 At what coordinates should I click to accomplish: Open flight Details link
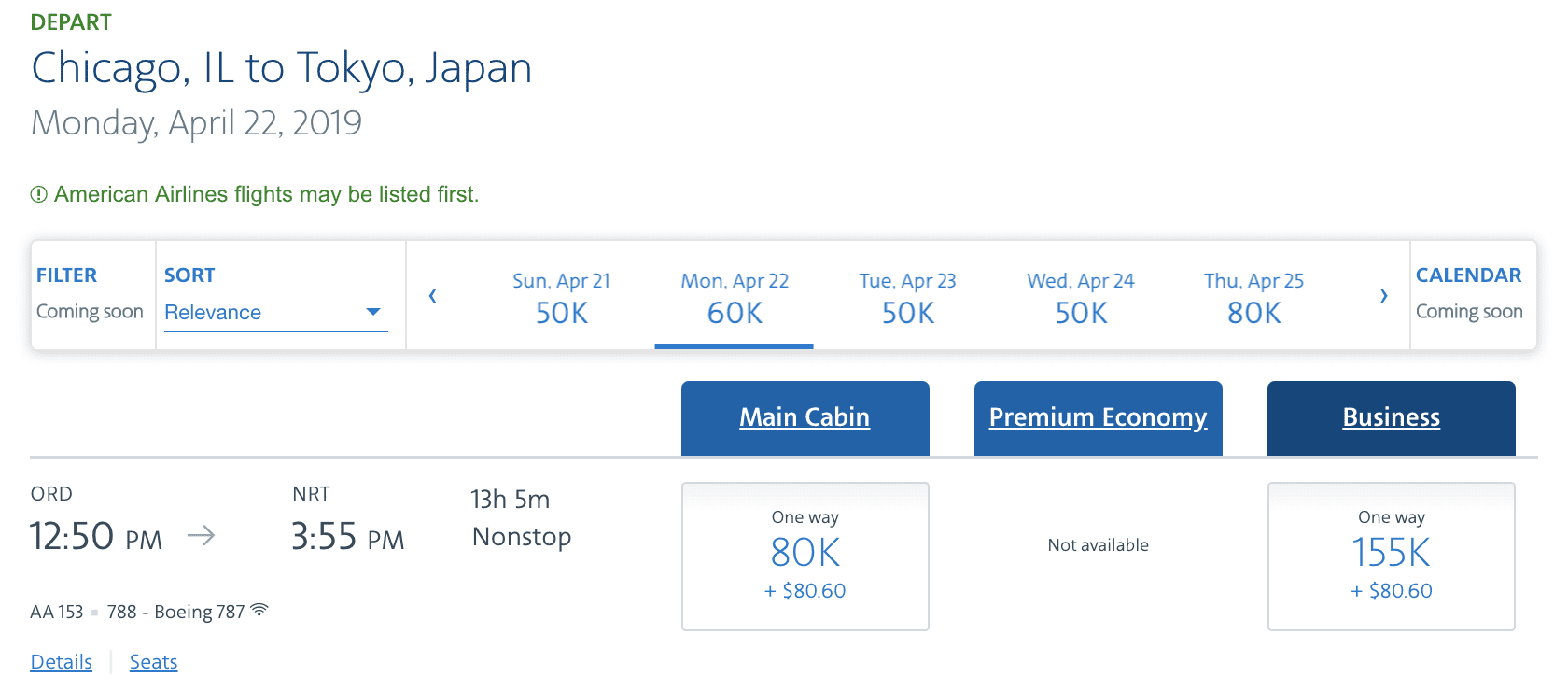click(x=62, y=662)
